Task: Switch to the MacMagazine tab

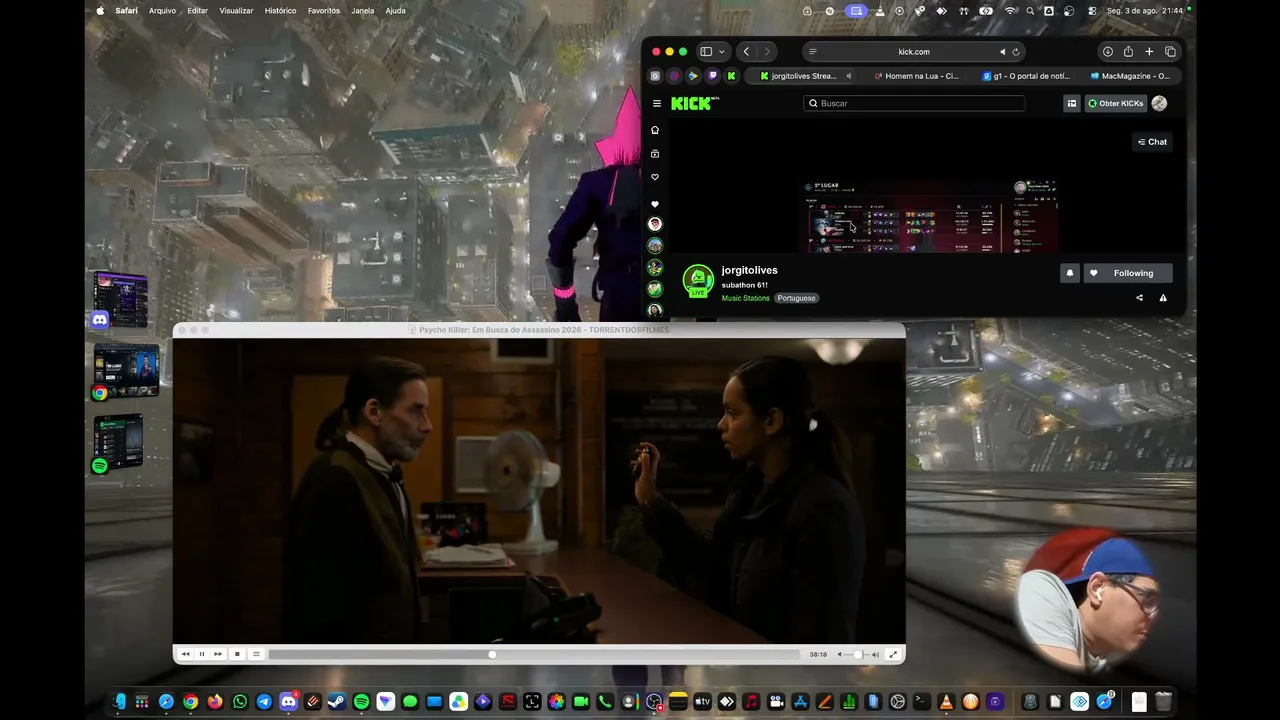Action: point(1130,76)
